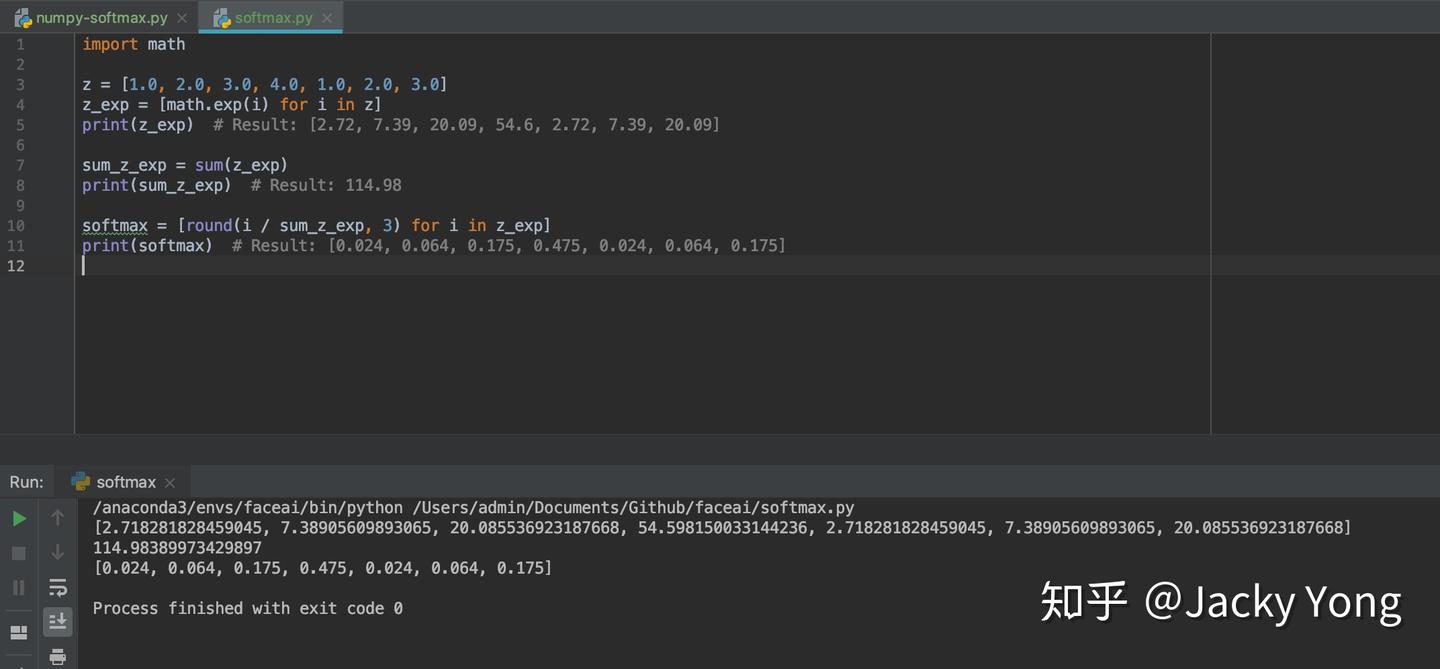1440x669 pixels.
Task: Click the Python icon on the softmax Run tab
Action: pos(81,482)
